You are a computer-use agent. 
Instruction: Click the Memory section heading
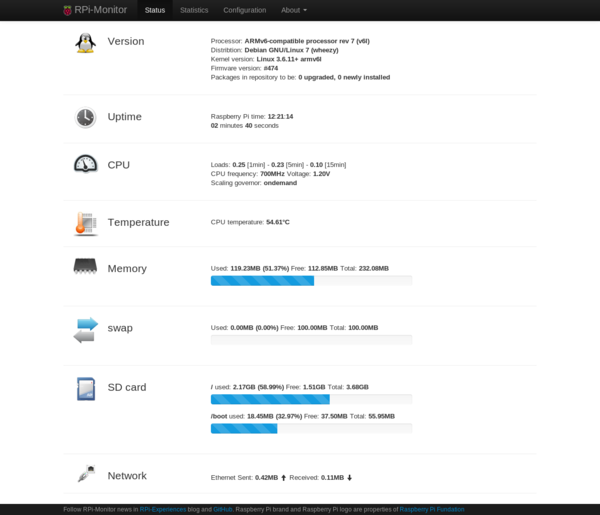coord(127,269)
